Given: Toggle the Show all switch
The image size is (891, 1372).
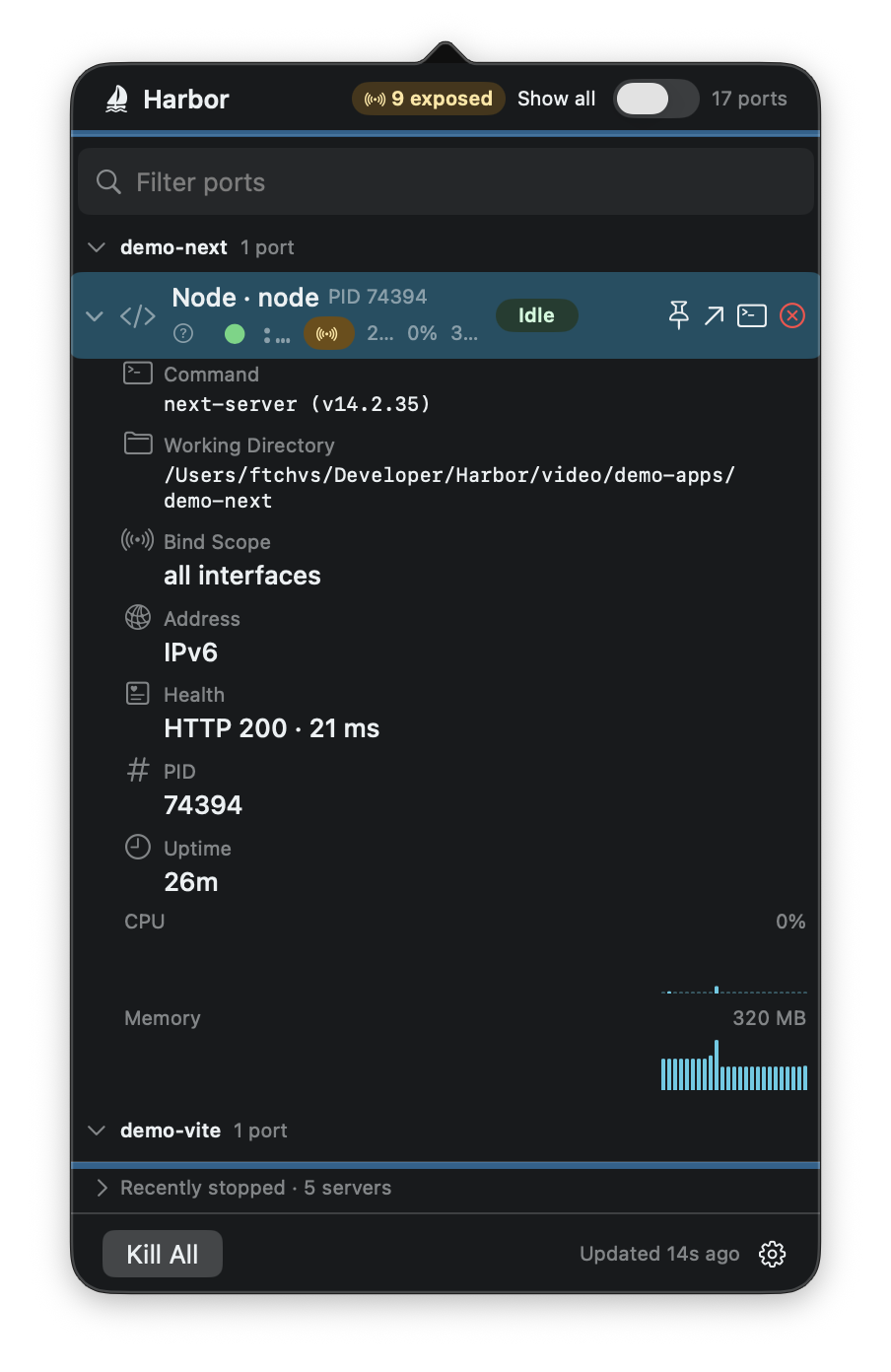Looking at the screenshot, I should 655,99.
